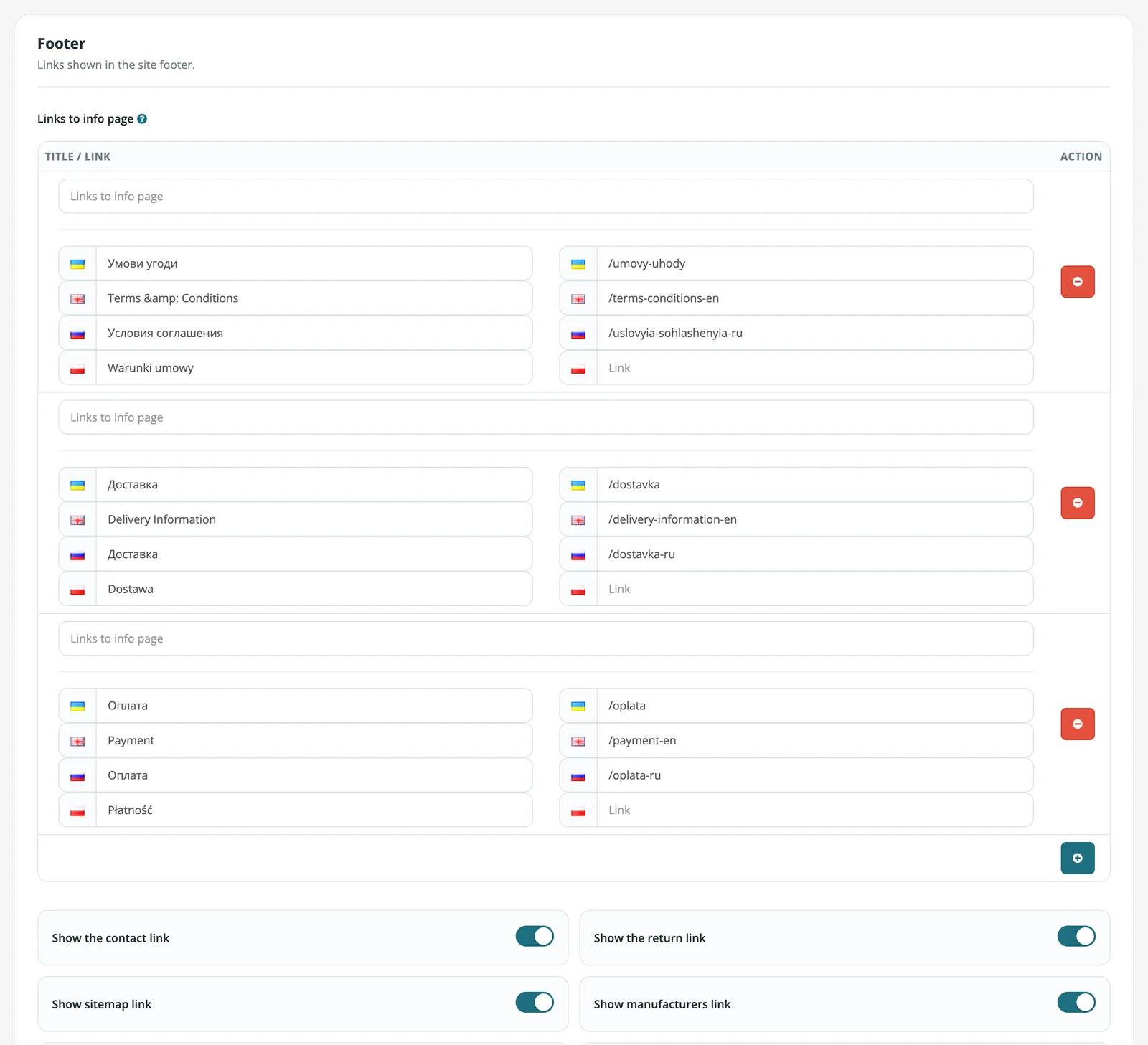Viewport: 1148px width, 1045px height.
Task: Edit the Terms &amp; Conditions title field
Action: click(x=314, y=298)
